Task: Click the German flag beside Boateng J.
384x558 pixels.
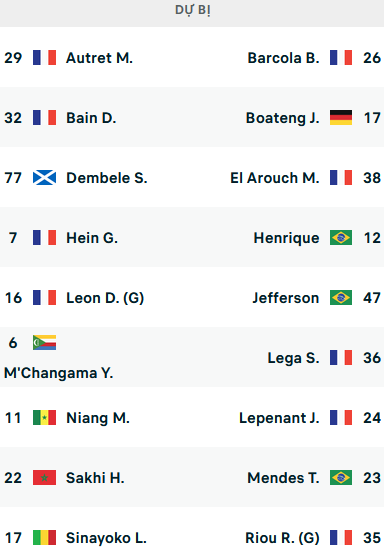Action: [x=341, y=118]
